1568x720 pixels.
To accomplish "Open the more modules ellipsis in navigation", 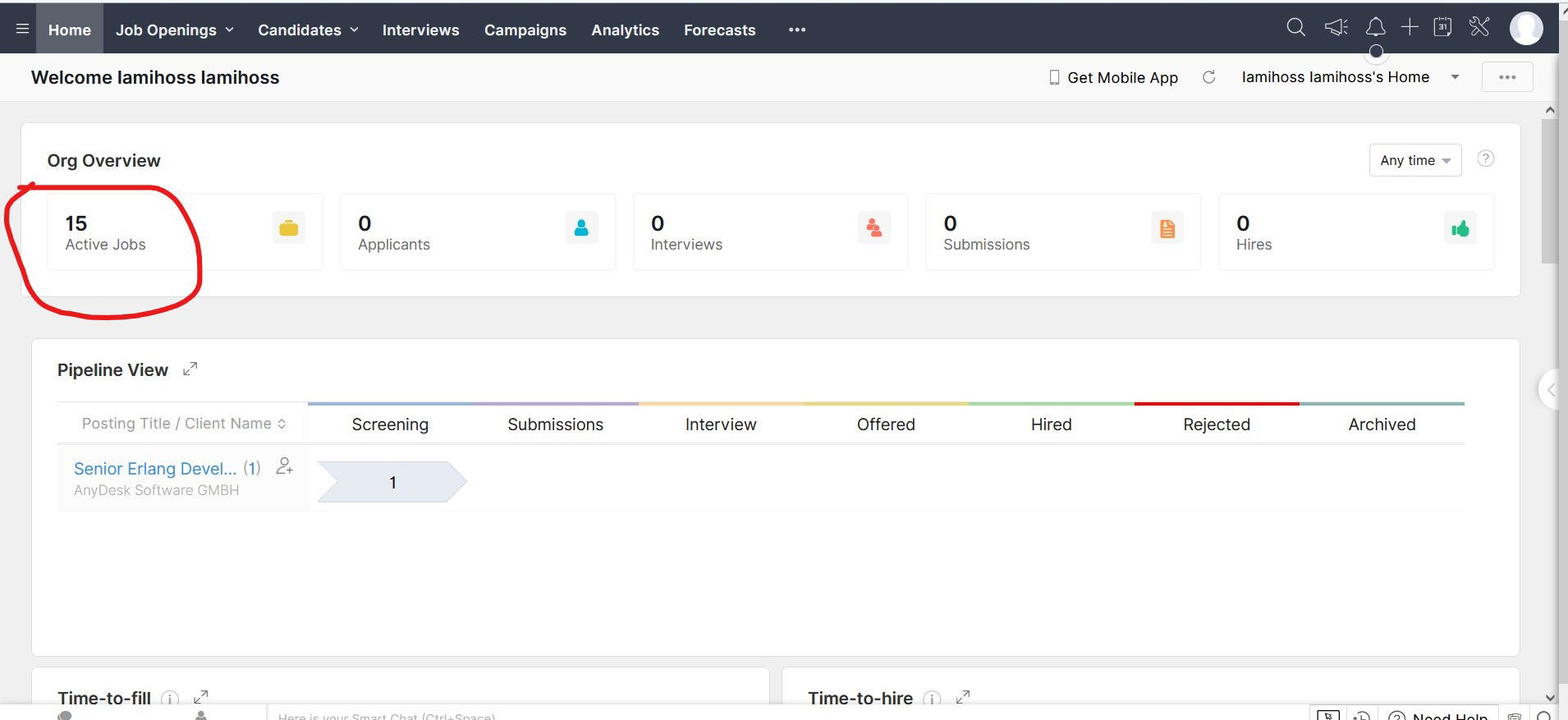I will (x=796, y=30).
